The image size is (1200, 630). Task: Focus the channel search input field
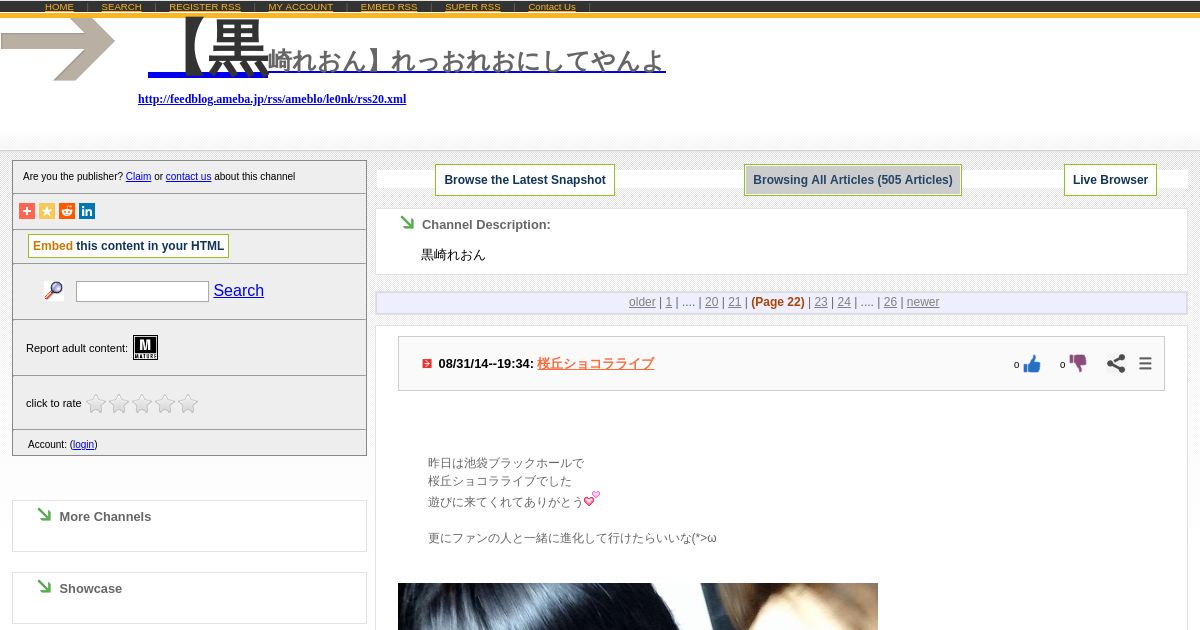click(142, 291)
